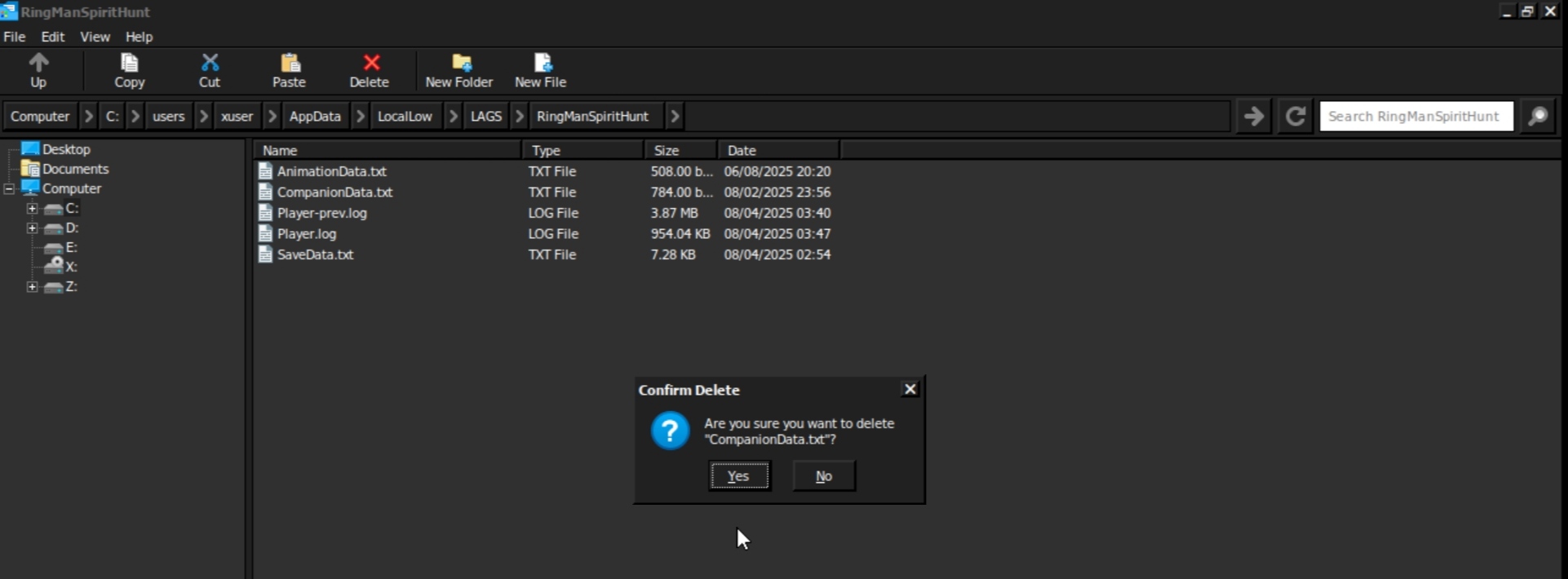
Task: Expand the C: drive tree node
Action: [32, 209]
